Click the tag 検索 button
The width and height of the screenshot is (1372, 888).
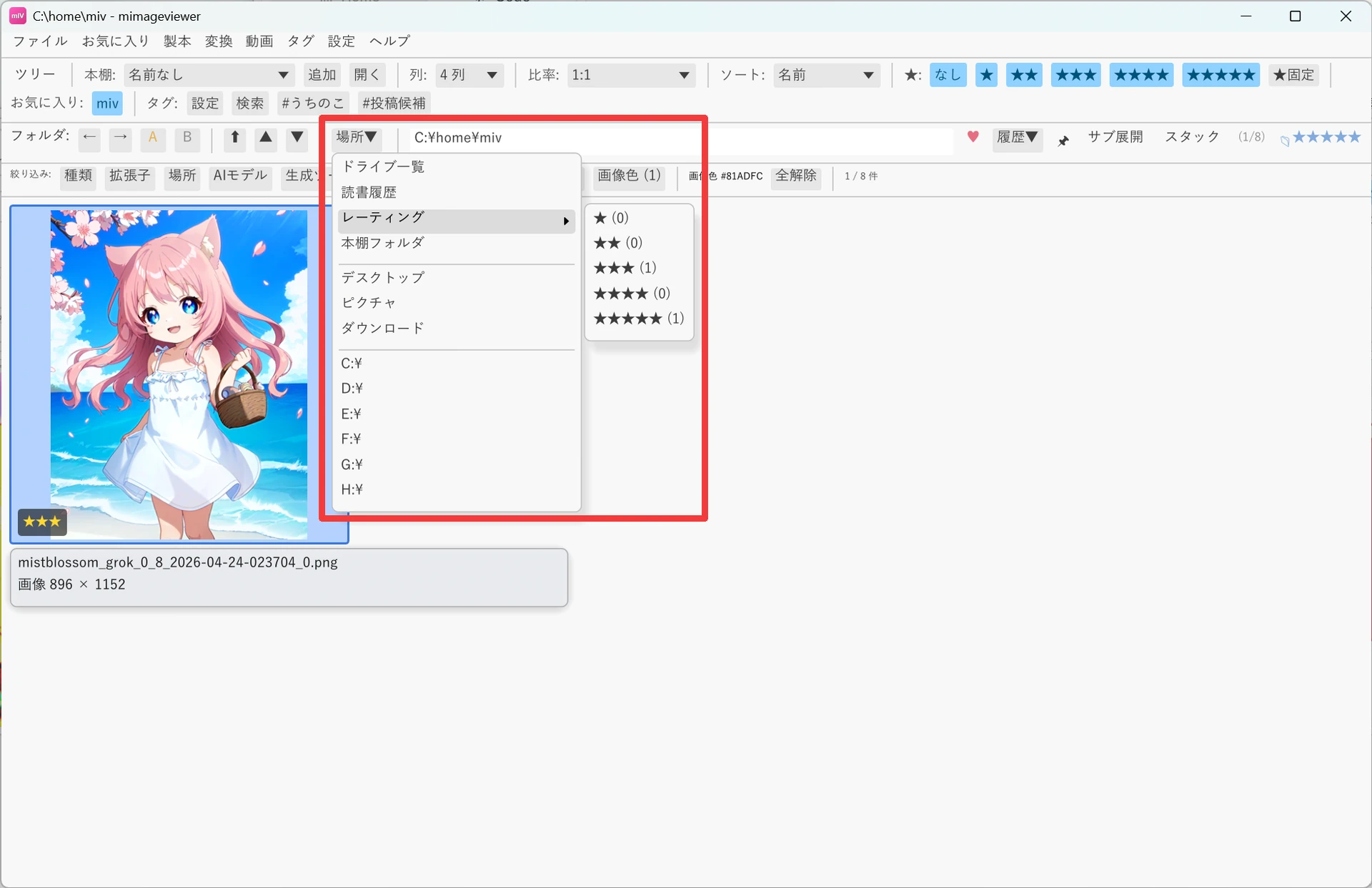point(250,104)
